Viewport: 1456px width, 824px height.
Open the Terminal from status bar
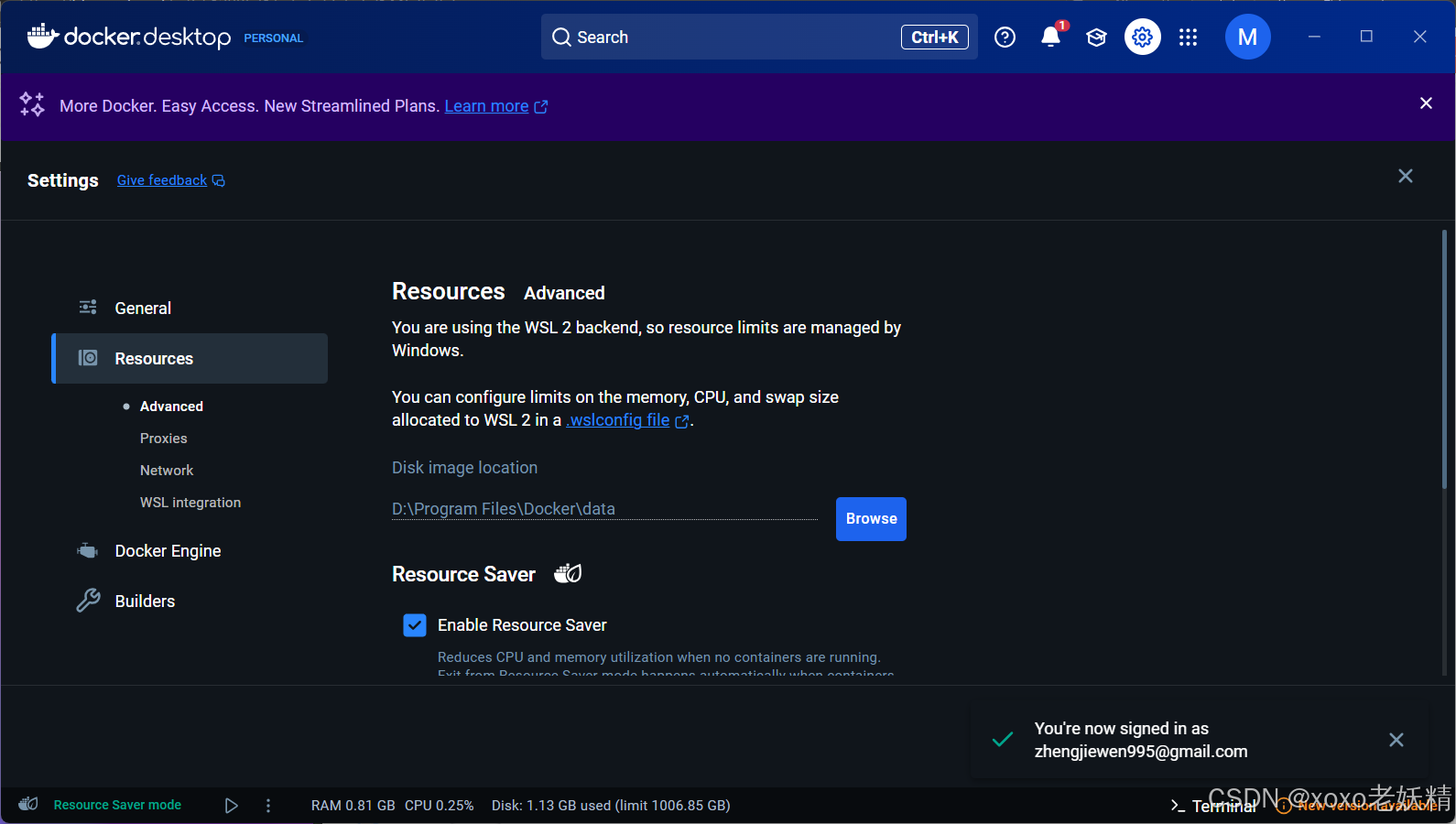pos(1213,806)
